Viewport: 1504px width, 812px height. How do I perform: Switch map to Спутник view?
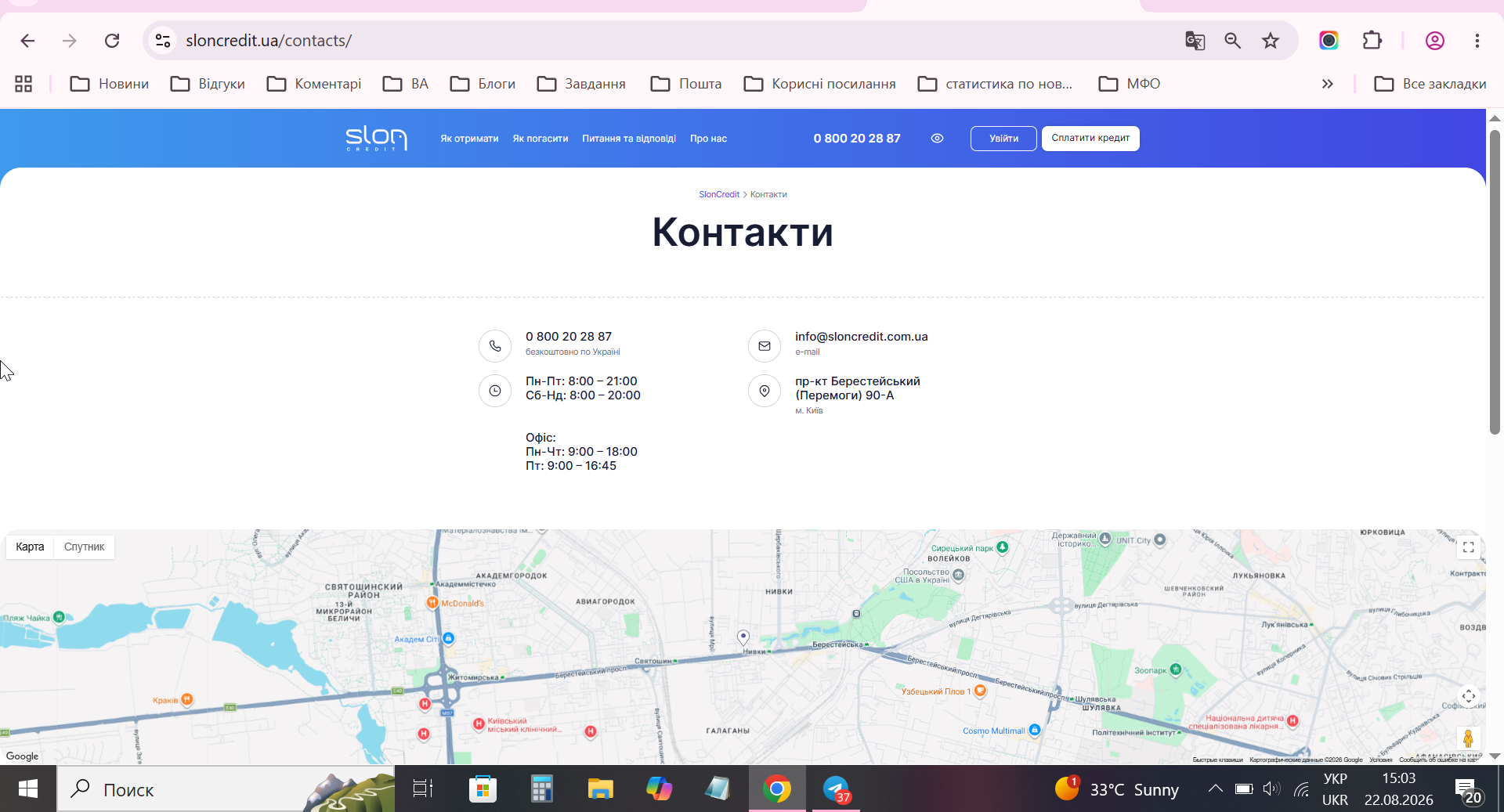pyautogui.click(x=84, y=547)
